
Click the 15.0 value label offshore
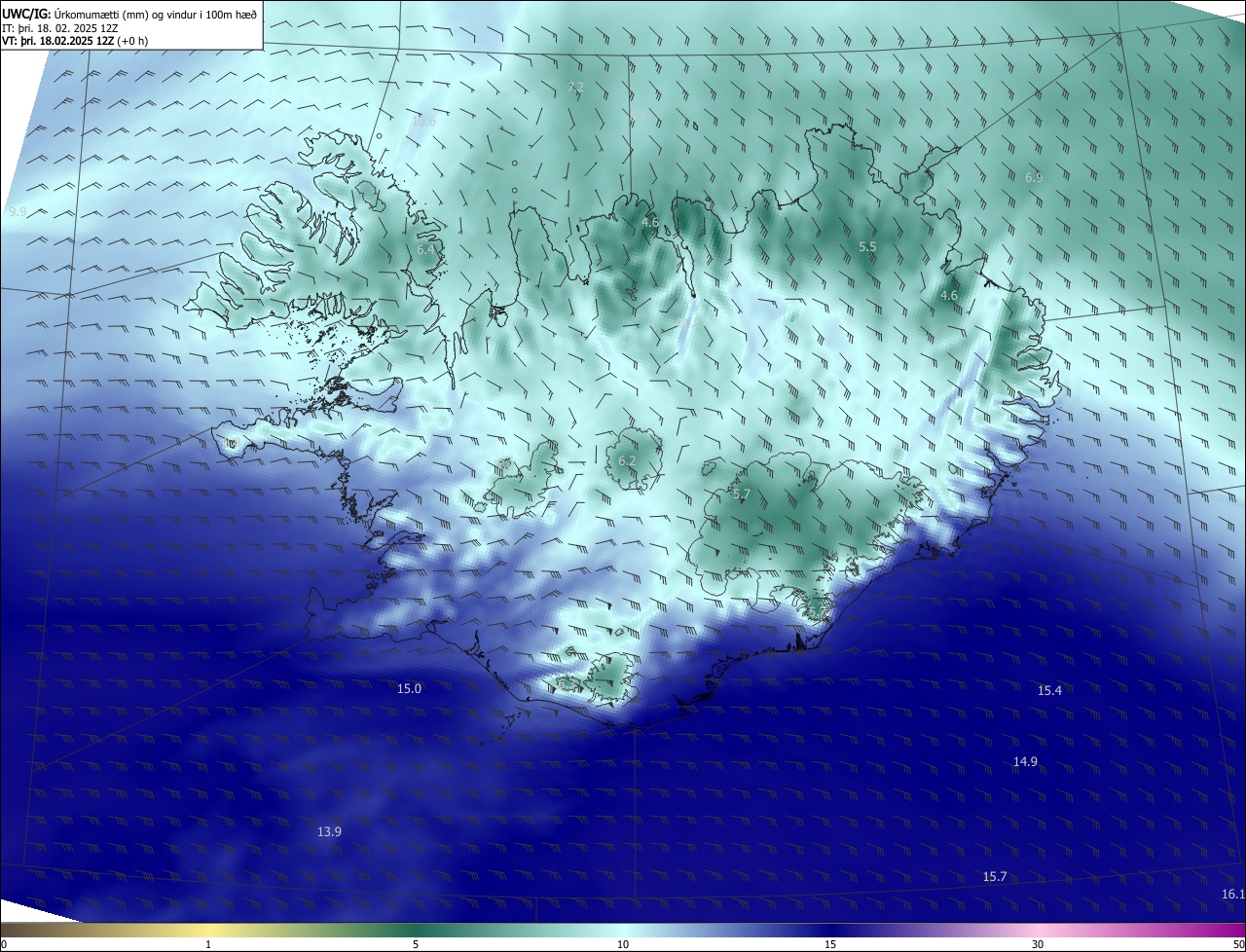point(409,688)
